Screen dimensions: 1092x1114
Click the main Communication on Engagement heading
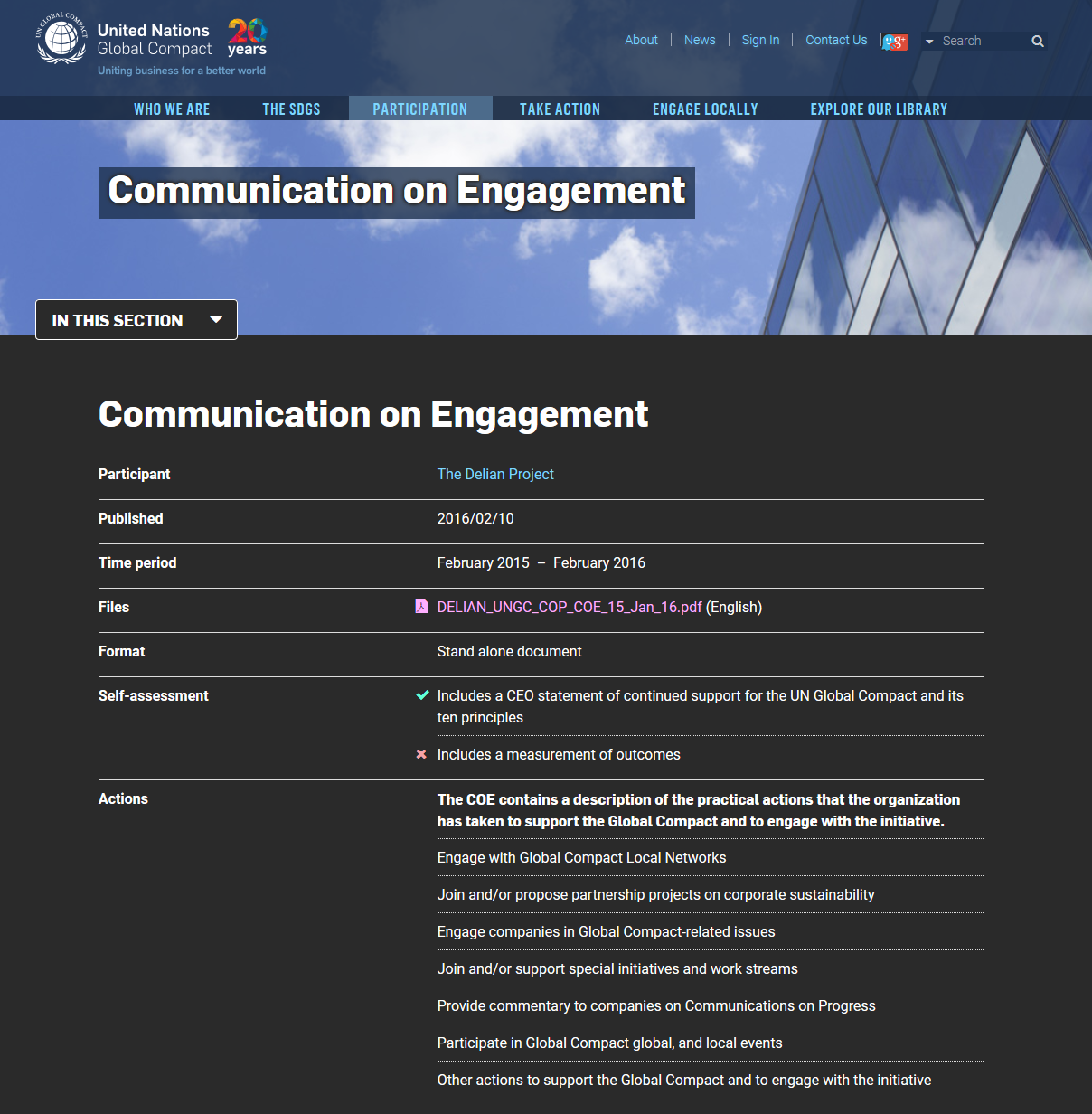tap(373, 414)
